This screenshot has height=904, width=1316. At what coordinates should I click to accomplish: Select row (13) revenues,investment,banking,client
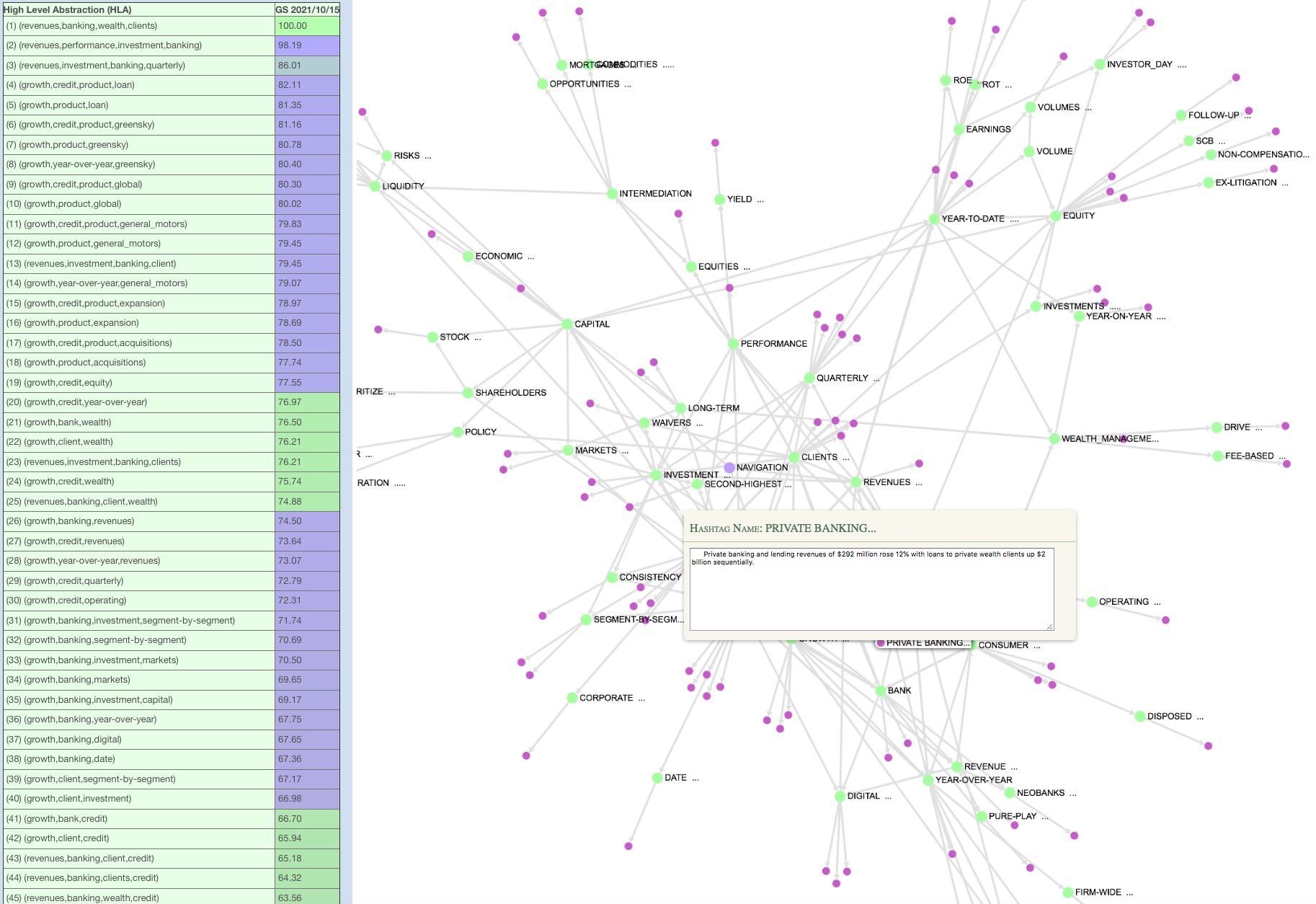(x=138, y=264)
